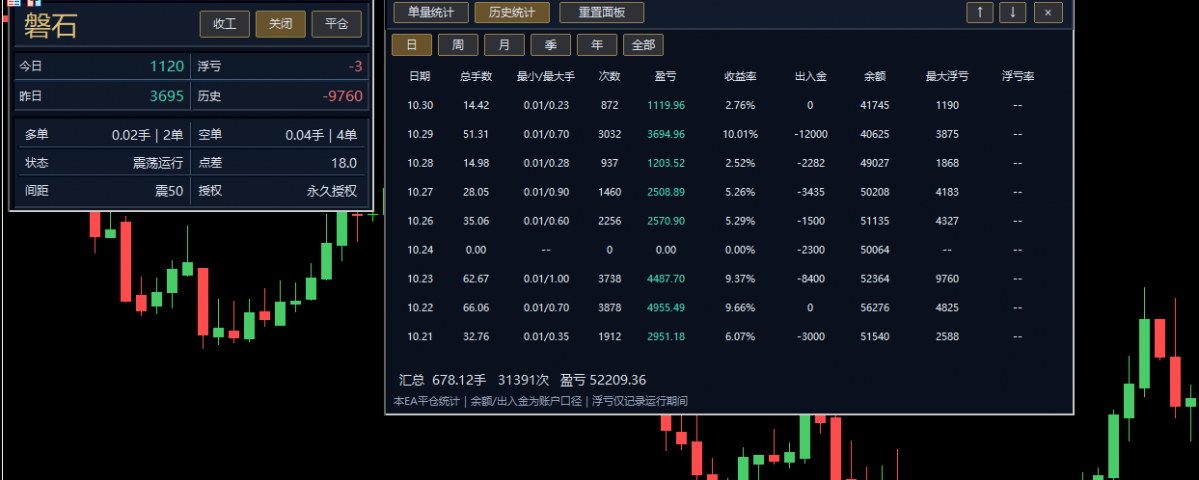Screen dimensions: 1199x480
Task: Click the 次数 column header
Action: pyautogui.click(x=609, y=76)
